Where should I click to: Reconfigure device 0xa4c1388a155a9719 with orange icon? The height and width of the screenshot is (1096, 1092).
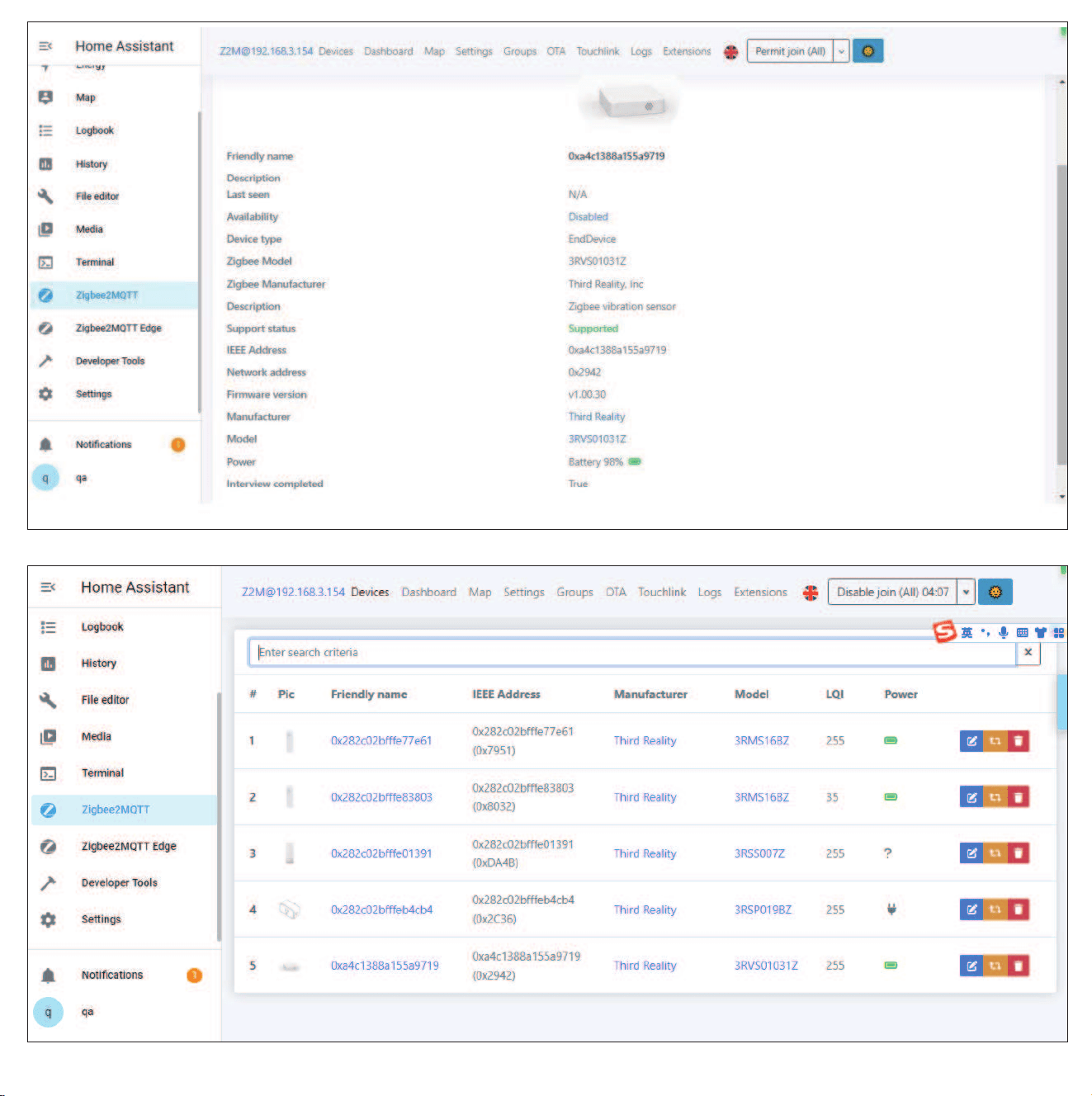pos(995,966)
